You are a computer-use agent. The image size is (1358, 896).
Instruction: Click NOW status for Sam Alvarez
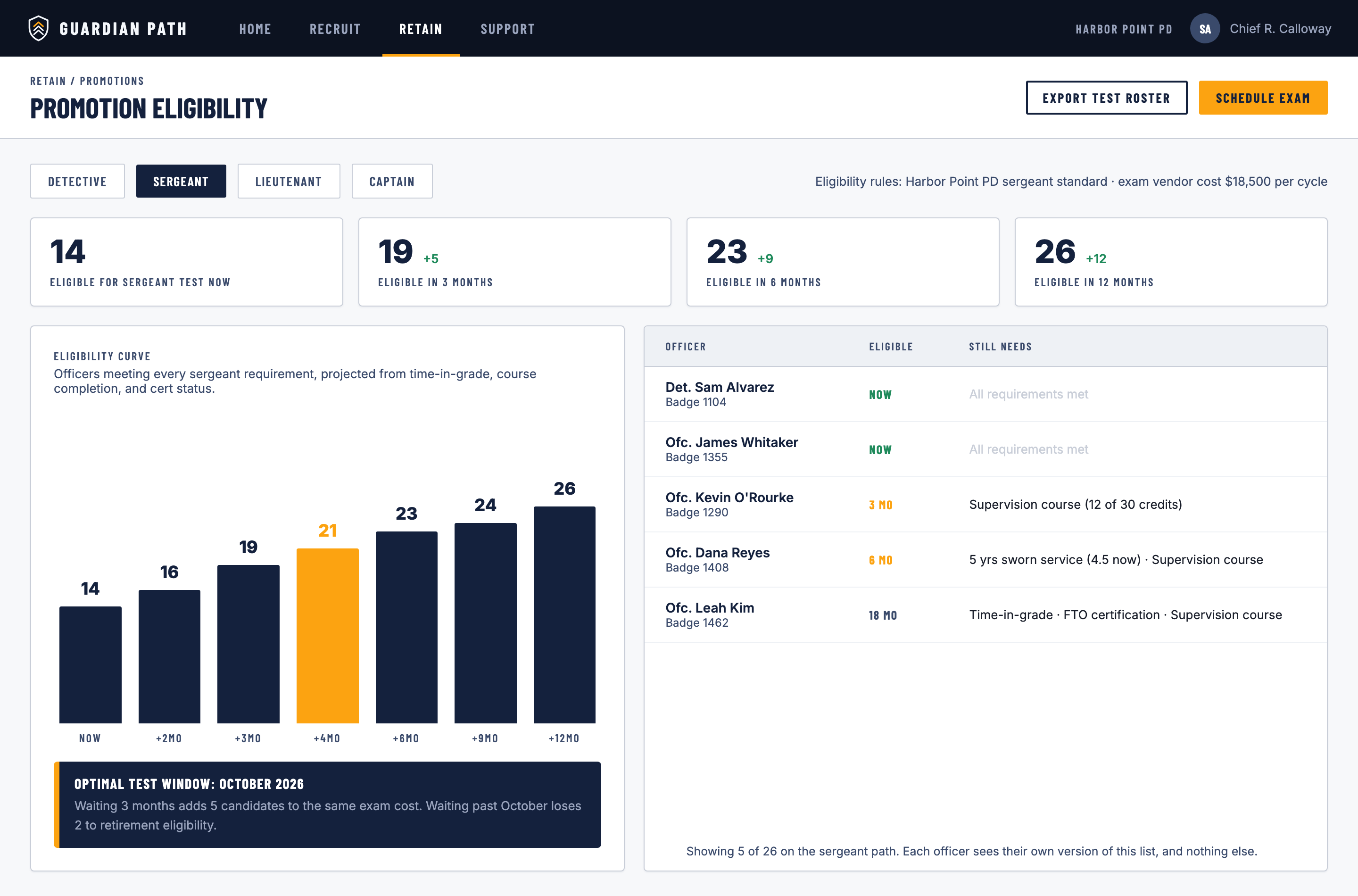(x=880, y=395)
